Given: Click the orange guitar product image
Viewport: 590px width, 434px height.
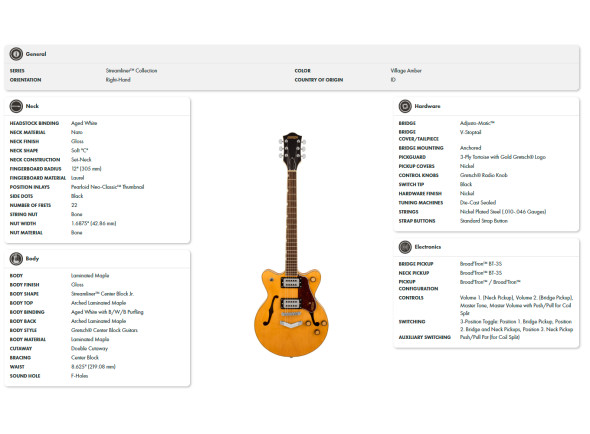Looking at the screenshot, I should coord(292,245).
